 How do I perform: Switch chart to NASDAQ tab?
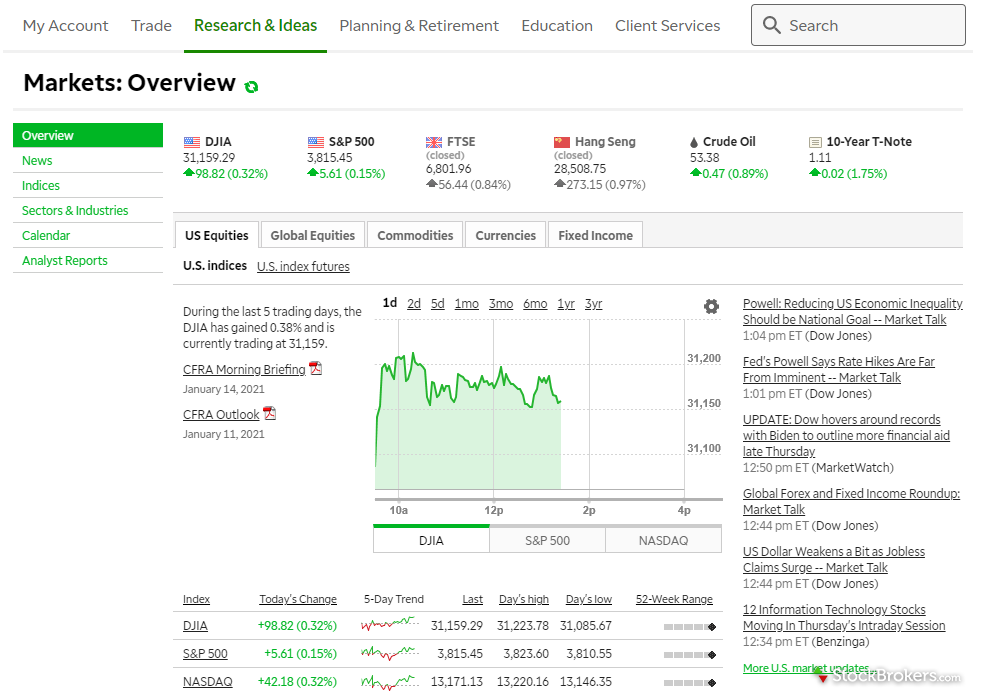(x=663, y=540)
